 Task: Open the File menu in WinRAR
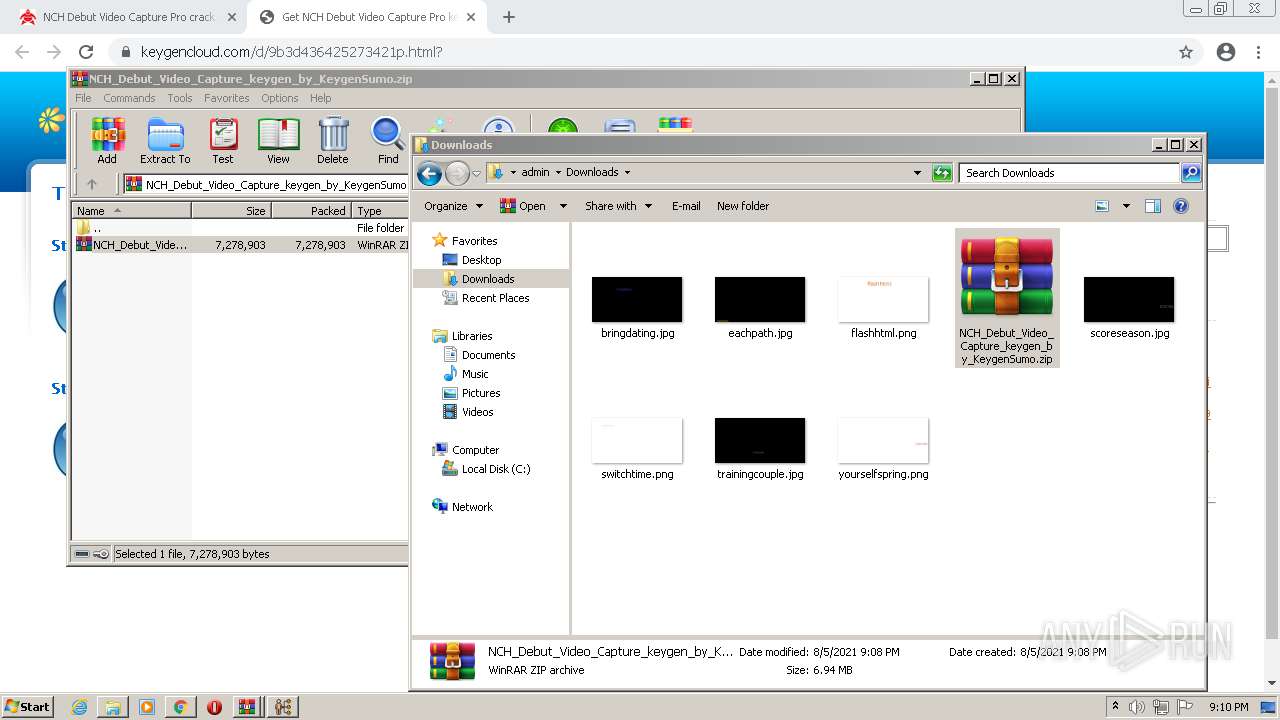tap(83, 98)
